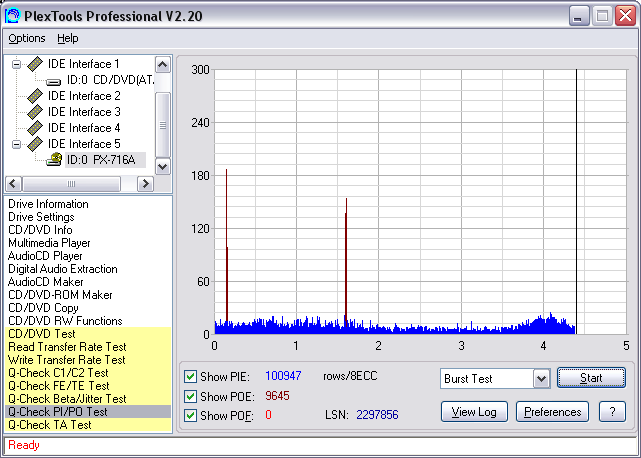Click the IDE Interface 5 chip icon
Viewport: 641px width, 458px height.
point(35,144)
